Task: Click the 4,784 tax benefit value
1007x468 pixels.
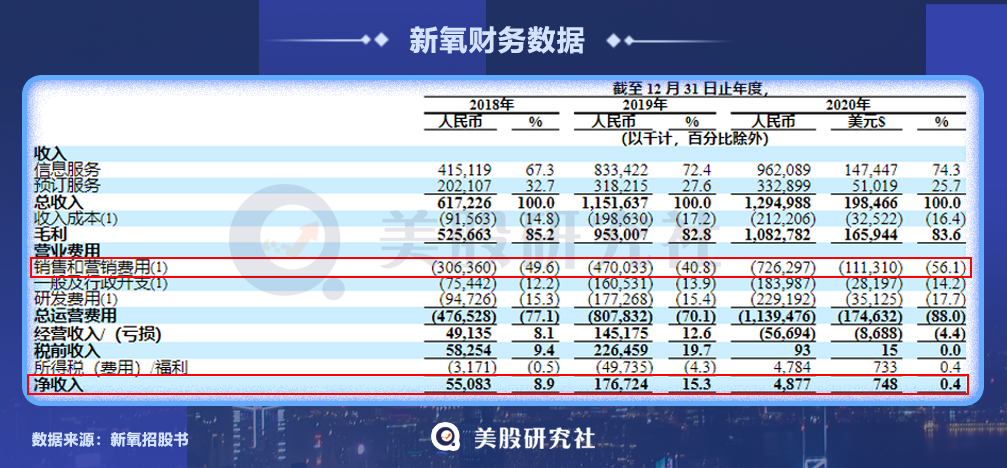Action: point(792,368)
